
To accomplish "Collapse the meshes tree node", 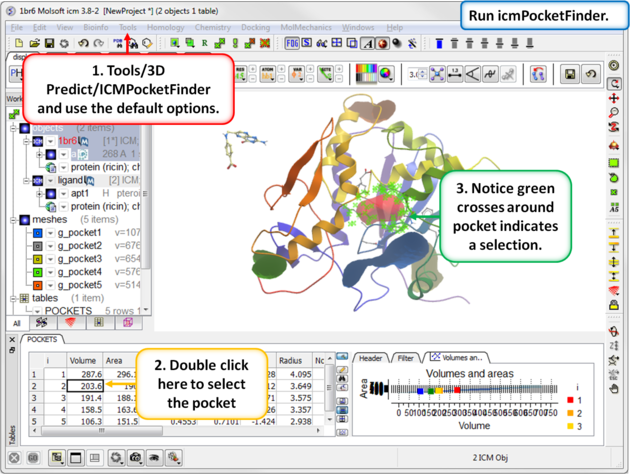I will pyautogui.click(x=12, y=220).
